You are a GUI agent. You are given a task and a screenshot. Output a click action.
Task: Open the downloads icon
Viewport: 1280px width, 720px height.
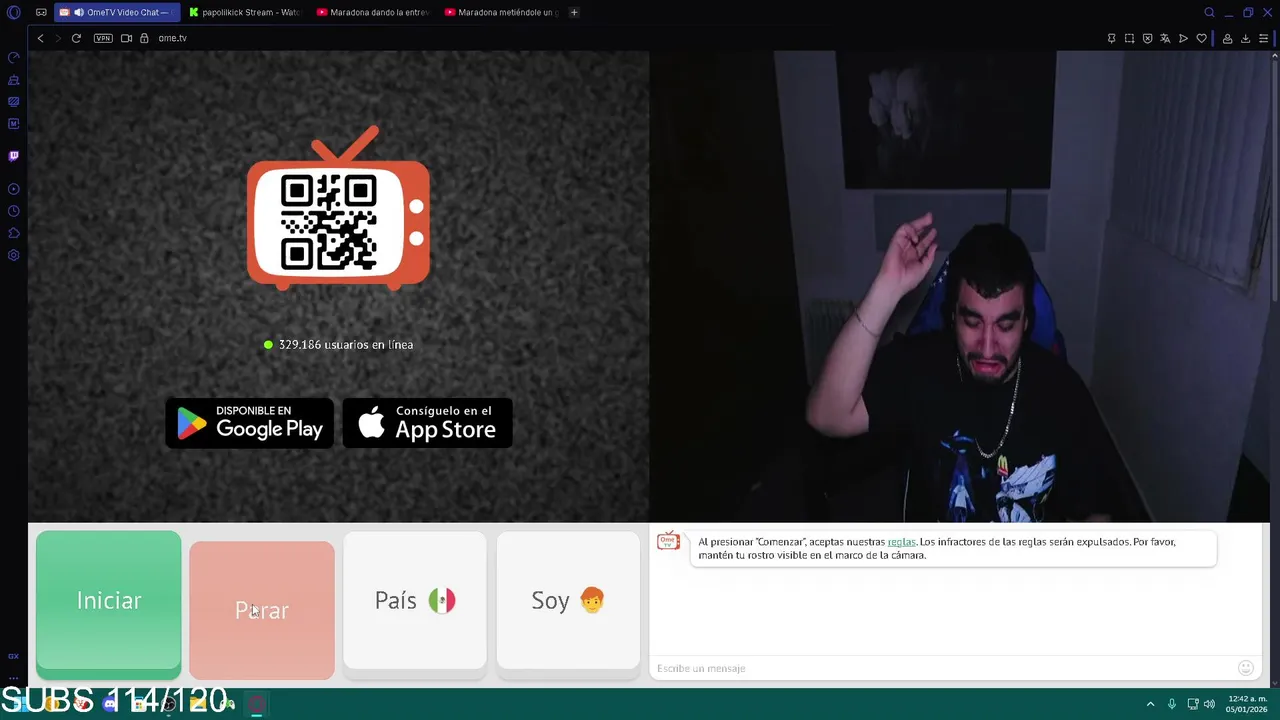click(1245, 38)
